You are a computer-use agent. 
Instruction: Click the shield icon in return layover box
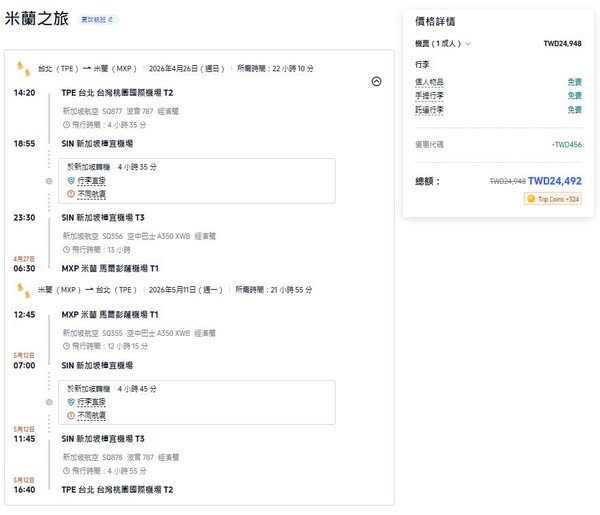[x=71, y=402]
